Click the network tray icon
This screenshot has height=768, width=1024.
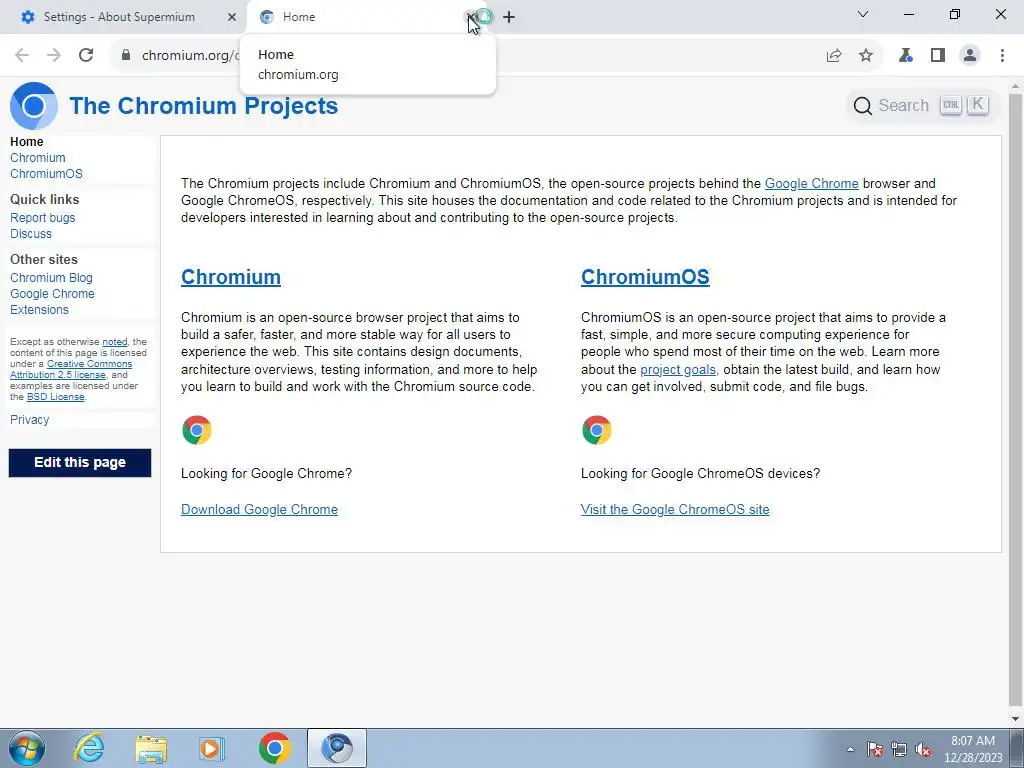click(x=899, y=749)
